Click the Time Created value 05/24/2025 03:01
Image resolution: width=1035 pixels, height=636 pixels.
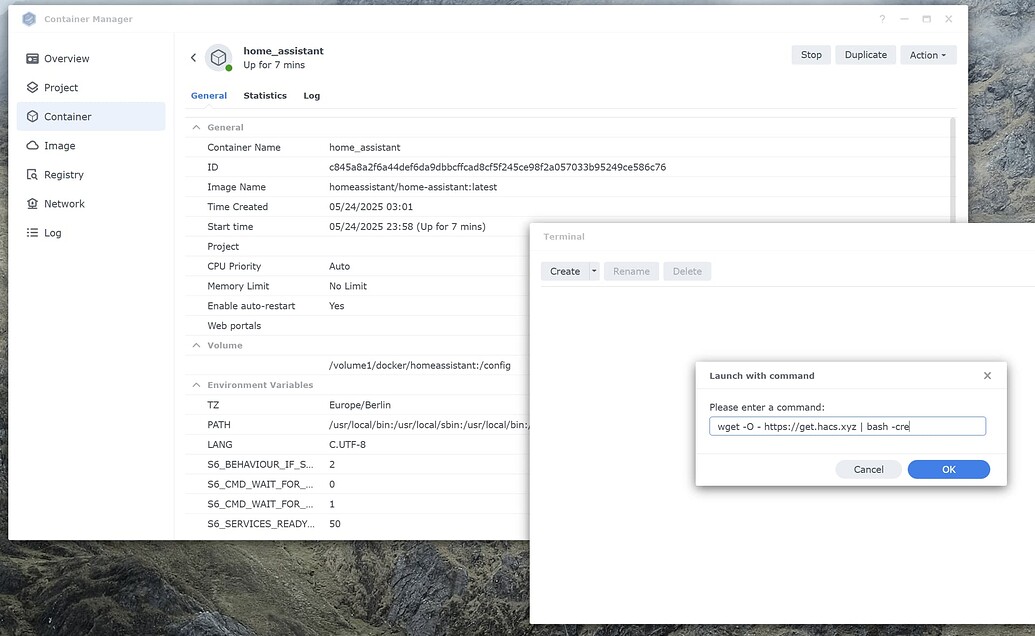tap(371, 207)
